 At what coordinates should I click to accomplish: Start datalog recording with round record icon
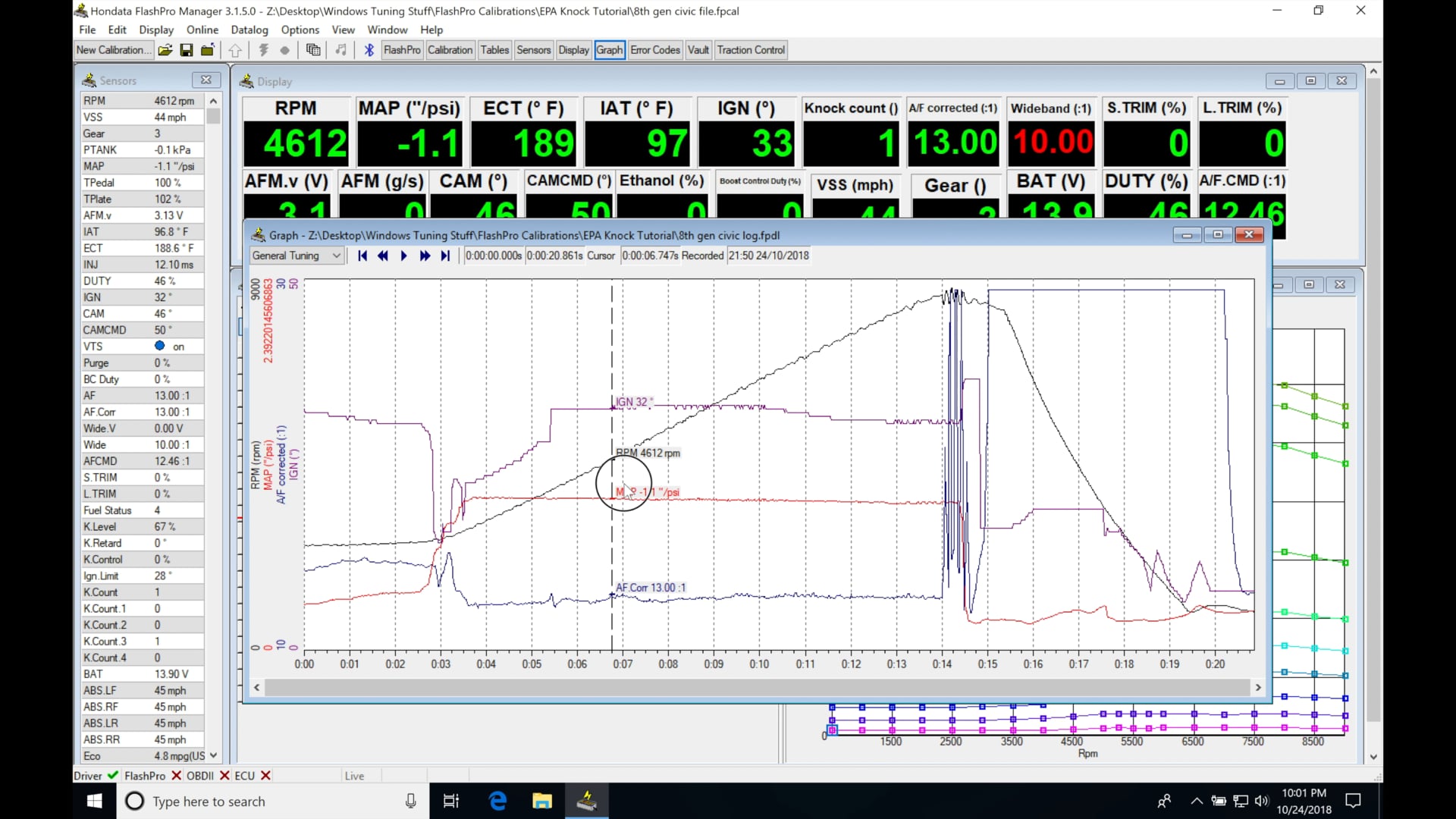pyautogui.click(x=285, y=50)
